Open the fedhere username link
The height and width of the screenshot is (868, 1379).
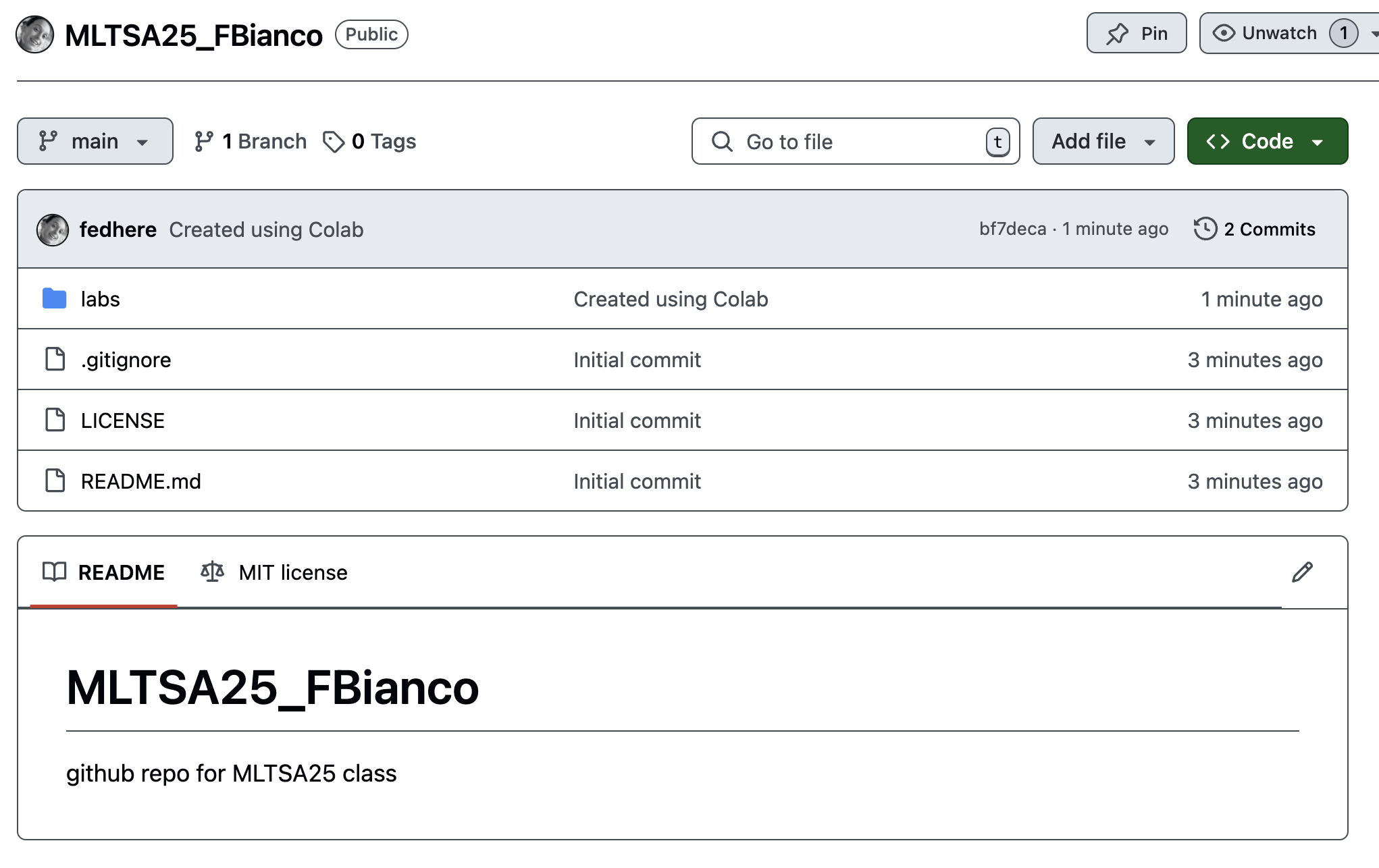tap(118, 229)
